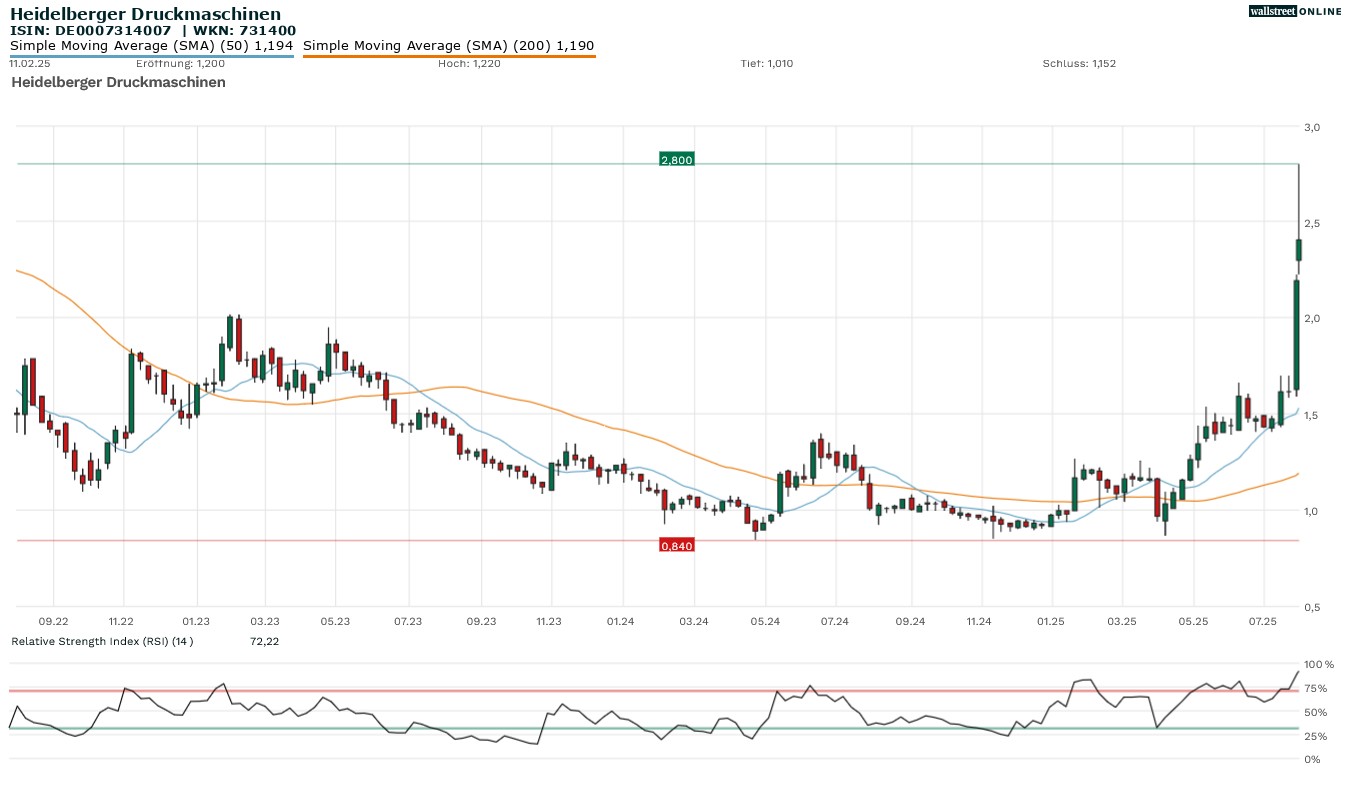Click the 25% RSI axis label

coord(1316,736)
